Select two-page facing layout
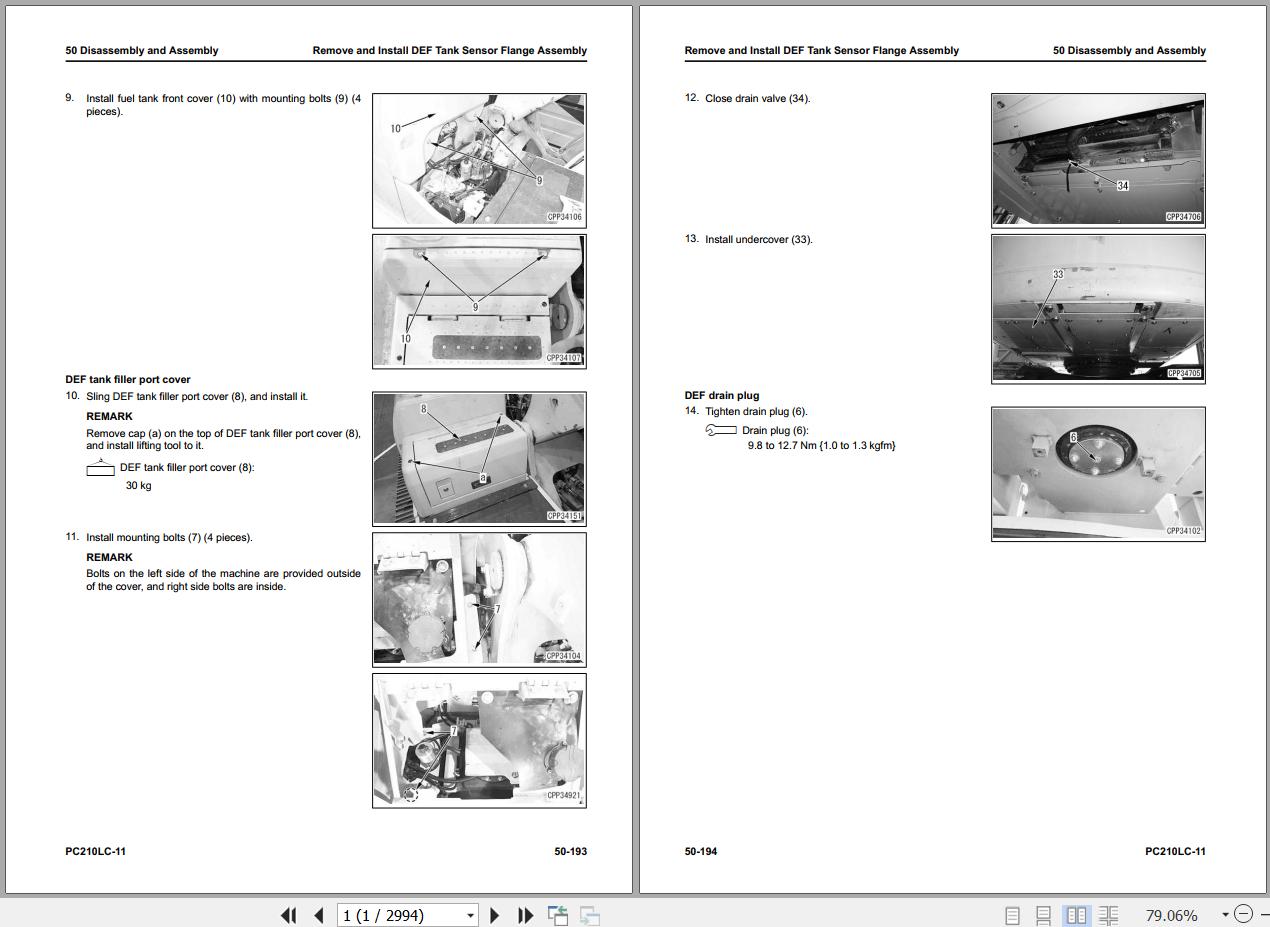 pyautogui.click(x=1076, y=915)
